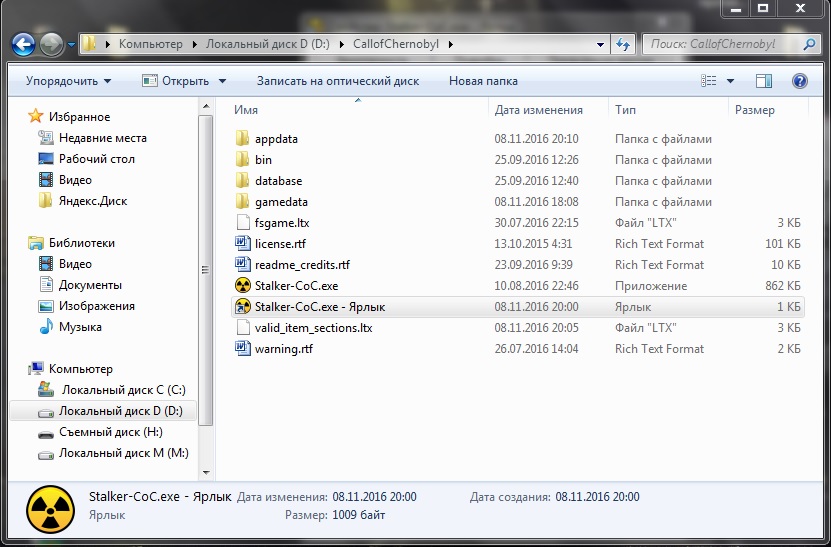Open 'Недавние места' in the sidebar
The width and height of the screenshot is (831, 547).
click(103, 138)
